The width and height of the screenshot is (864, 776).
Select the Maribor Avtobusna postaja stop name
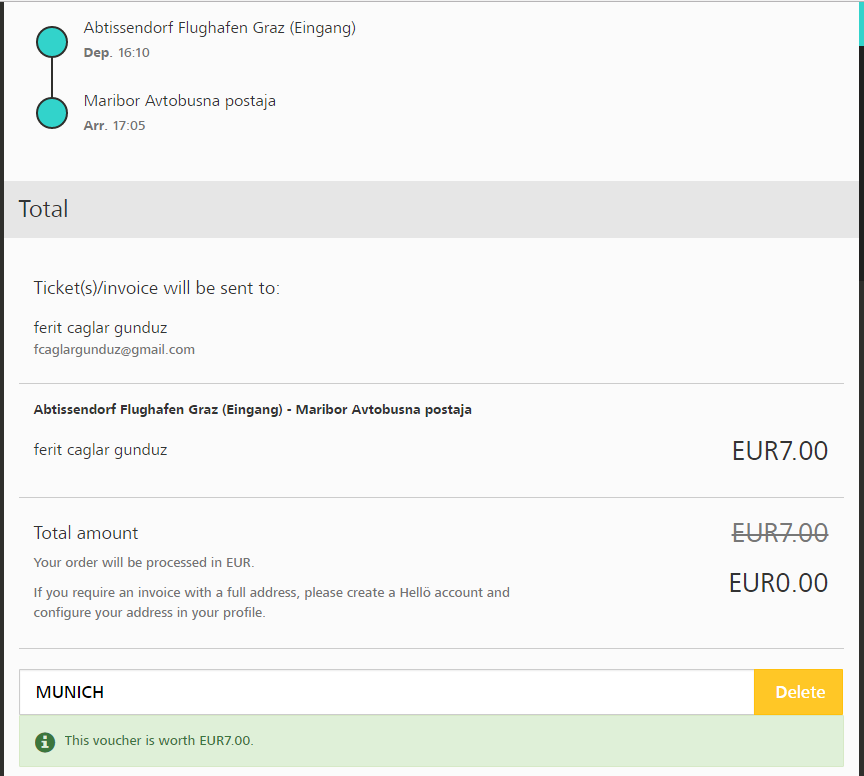[x=180, y=101]
